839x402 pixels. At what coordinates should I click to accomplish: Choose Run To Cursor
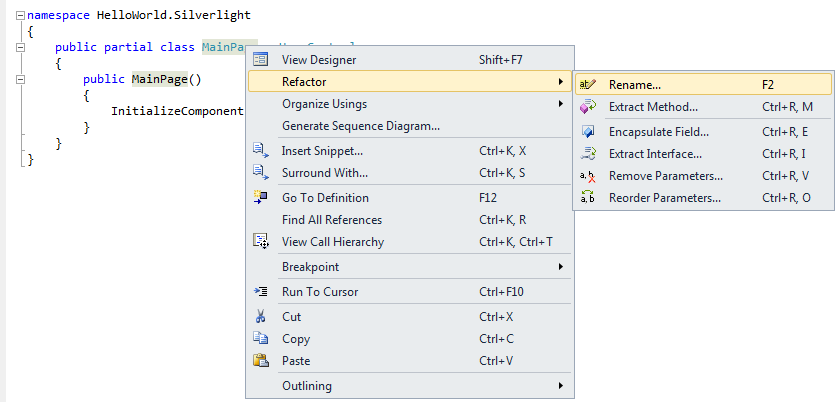point(409,292)
